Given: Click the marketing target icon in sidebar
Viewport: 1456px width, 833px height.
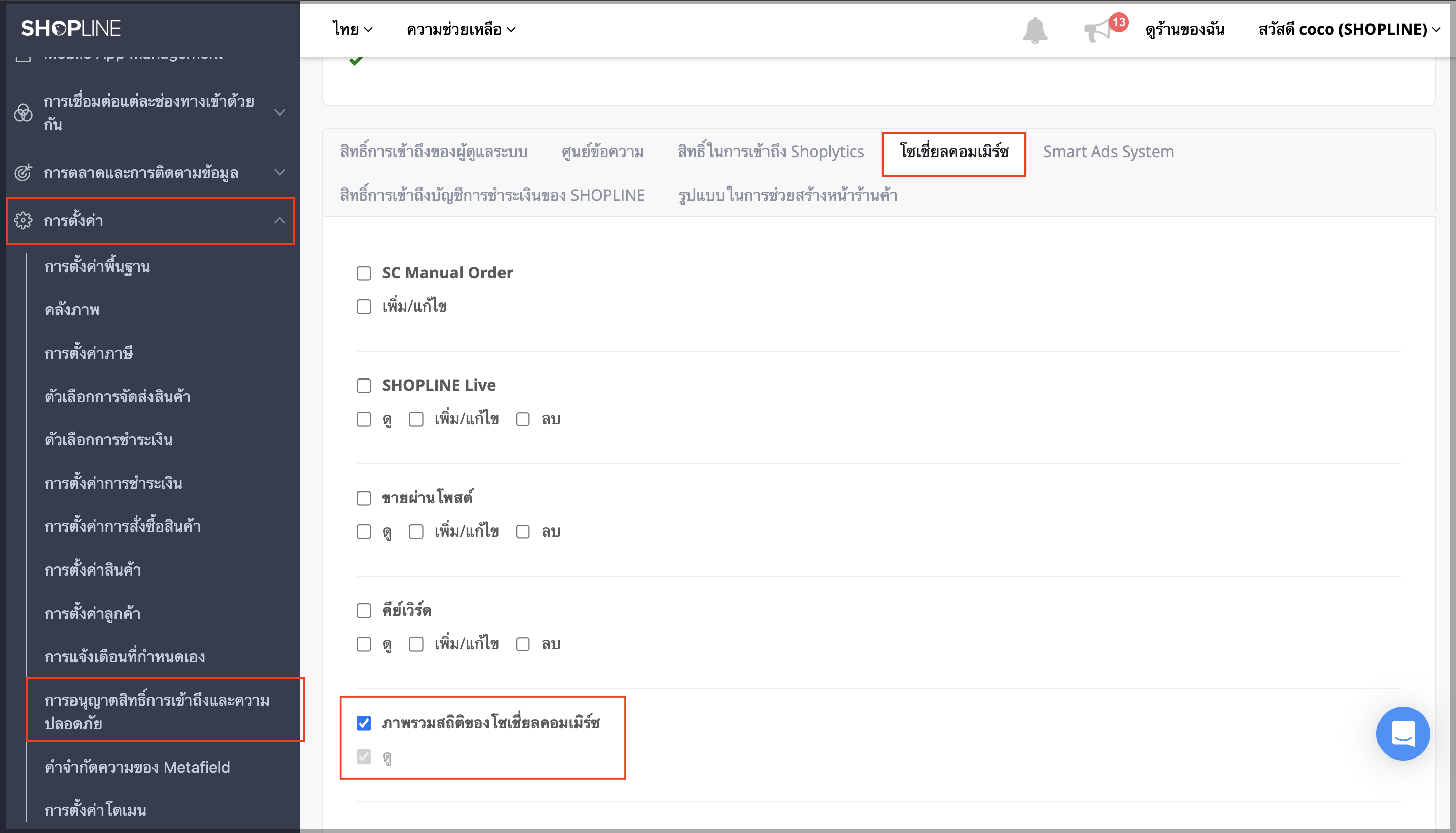Looking at the screenshot, I should (23, 172).
